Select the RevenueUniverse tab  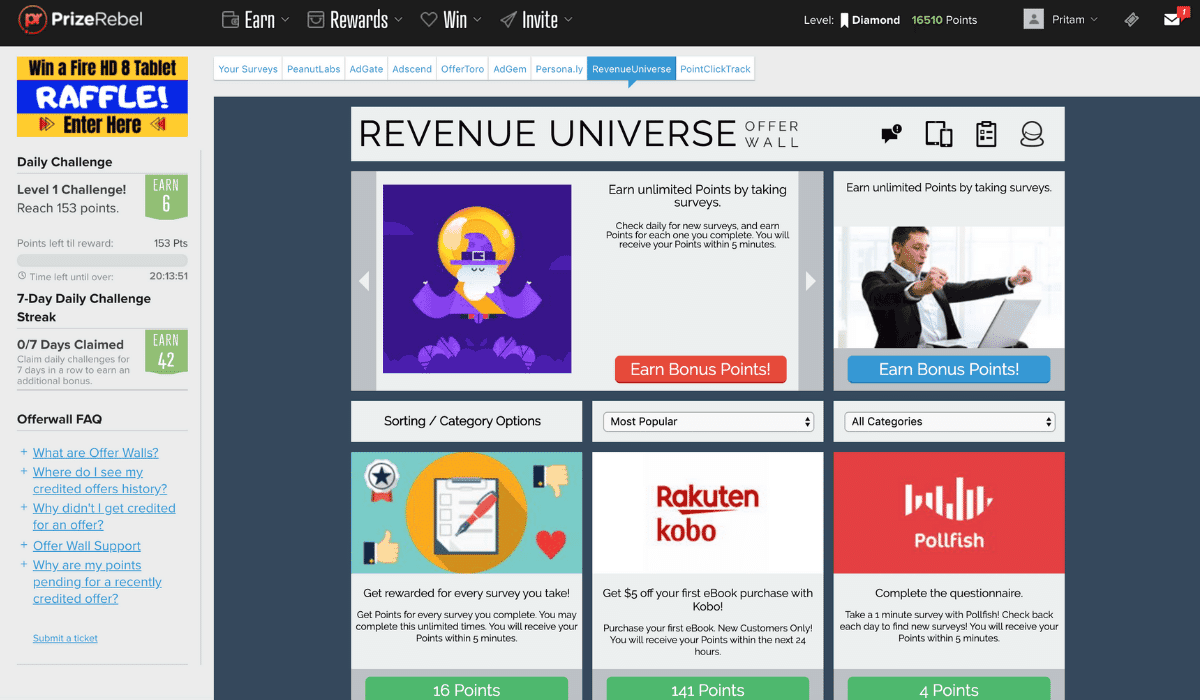632,69
